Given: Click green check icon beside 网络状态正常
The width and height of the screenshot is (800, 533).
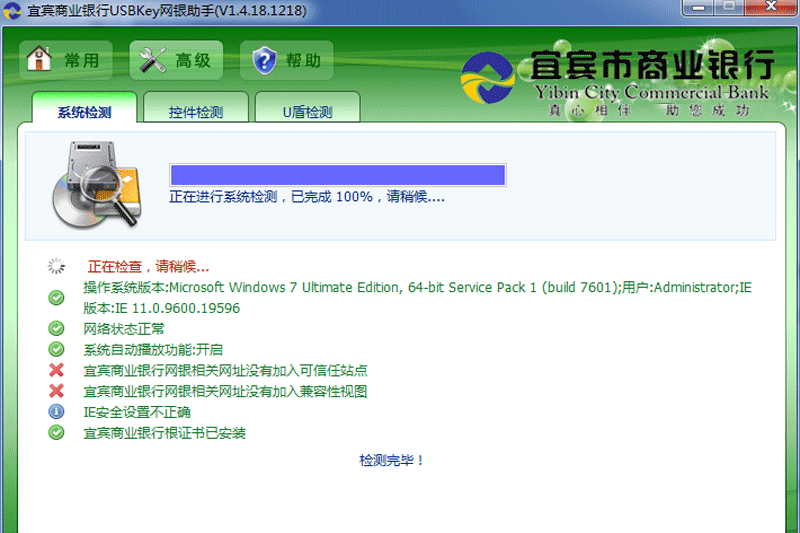Looking at the screenshot, I should [57, 328].
